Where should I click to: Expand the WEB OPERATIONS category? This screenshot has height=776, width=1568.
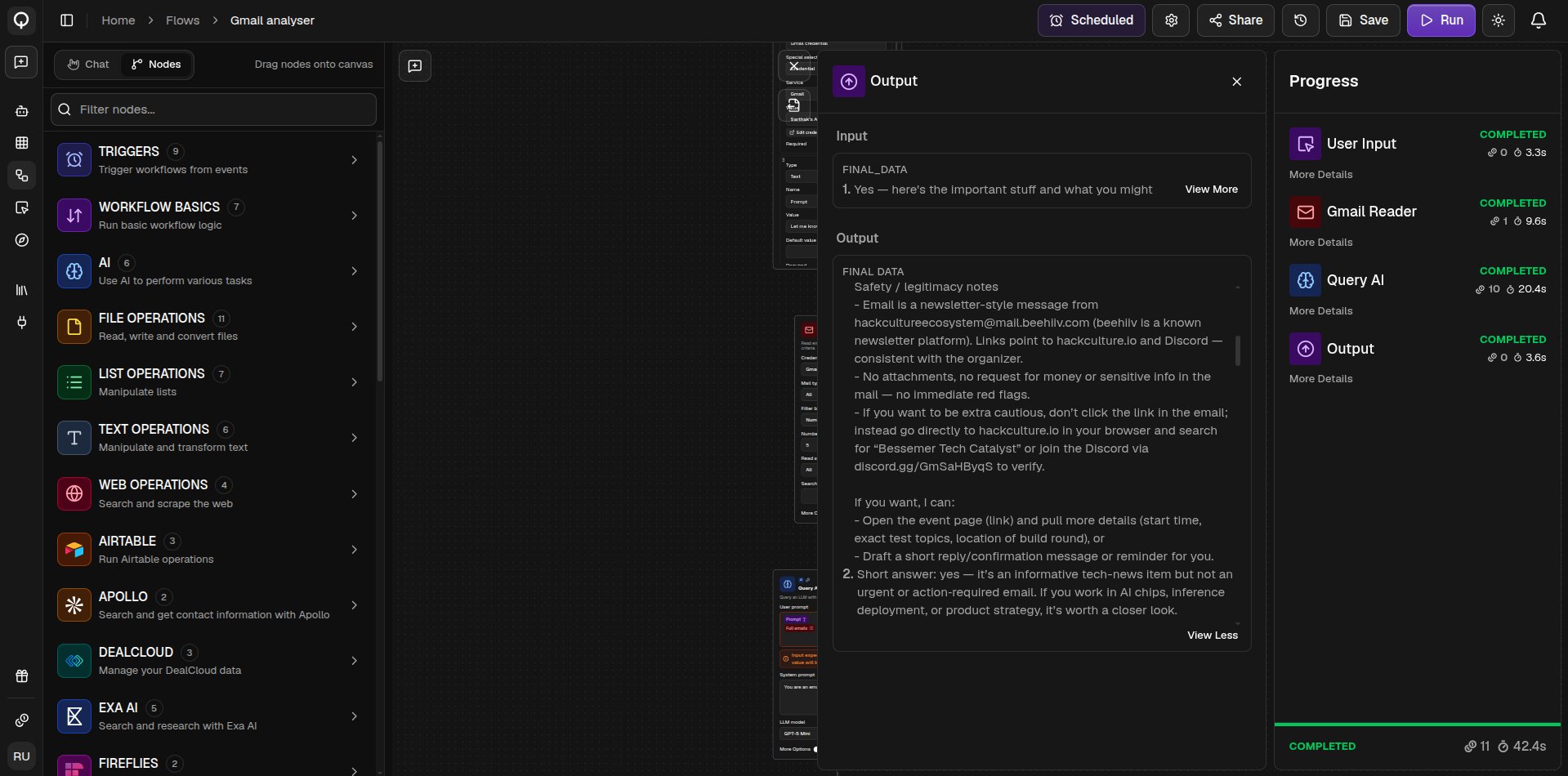(354, 494)
